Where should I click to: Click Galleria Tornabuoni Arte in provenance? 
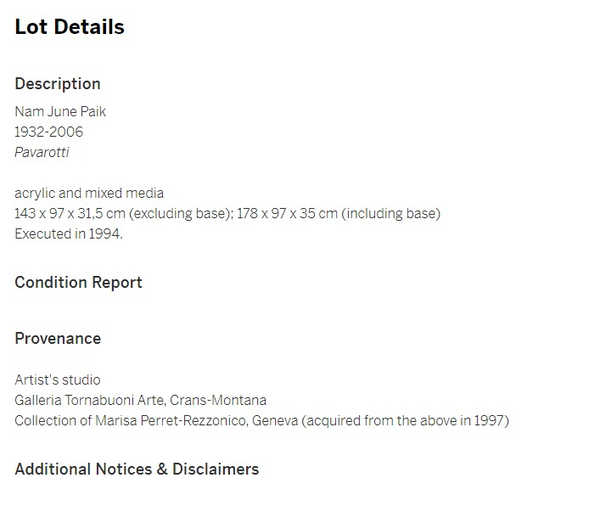pyautogui.click(x=88, y=400)
